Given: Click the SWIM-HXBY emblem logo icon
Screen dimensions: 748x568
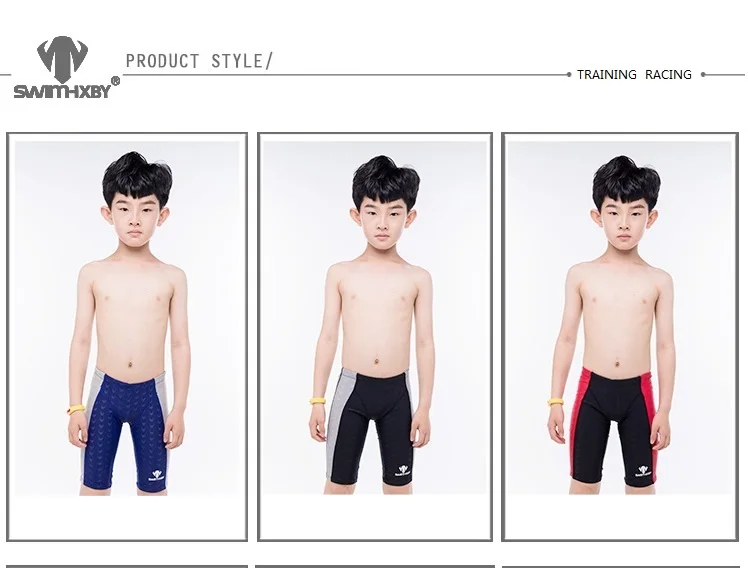Looking at the screenshot, I should (x=62, y=59).
